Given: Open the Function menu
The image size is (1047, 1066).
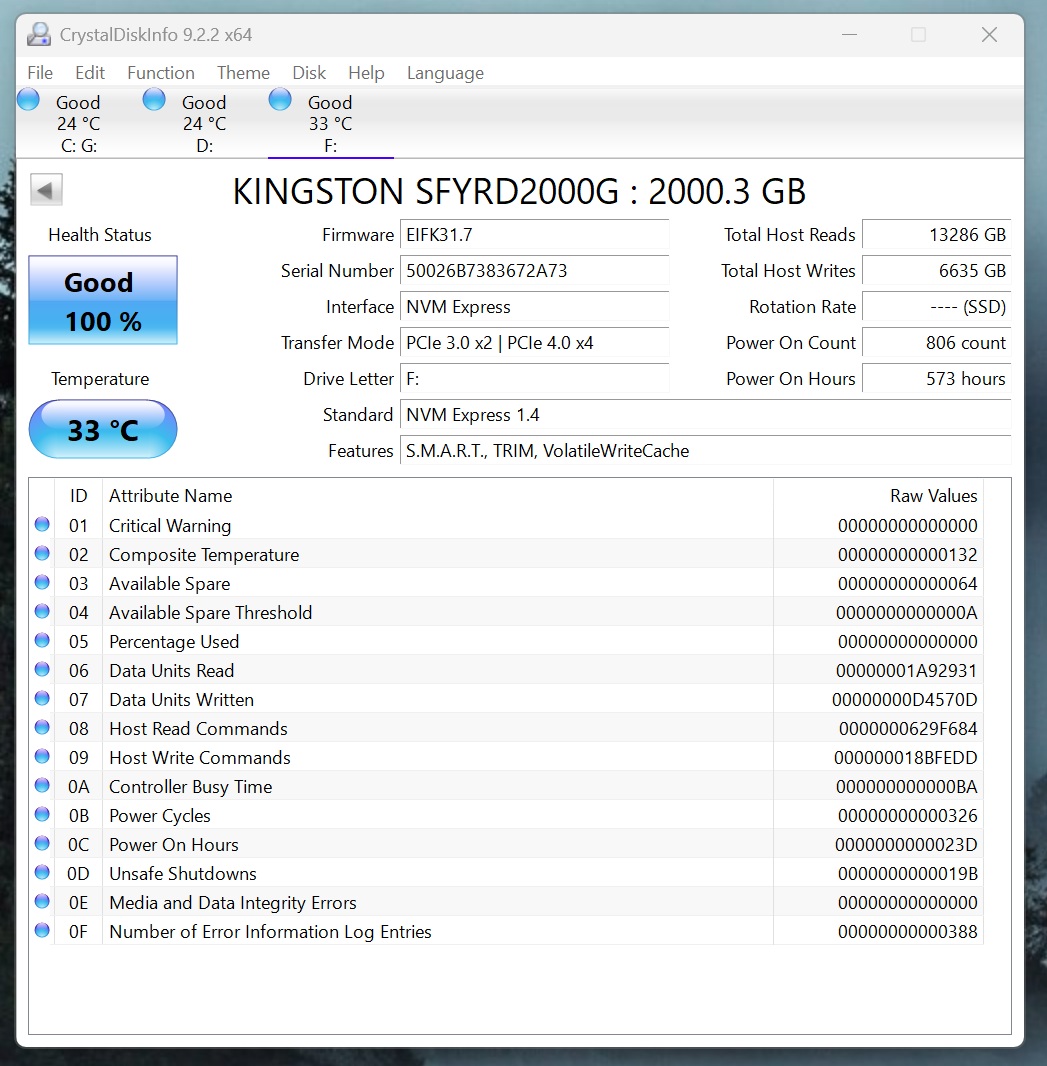Looking at the screenshot, I should coord(160,73).
